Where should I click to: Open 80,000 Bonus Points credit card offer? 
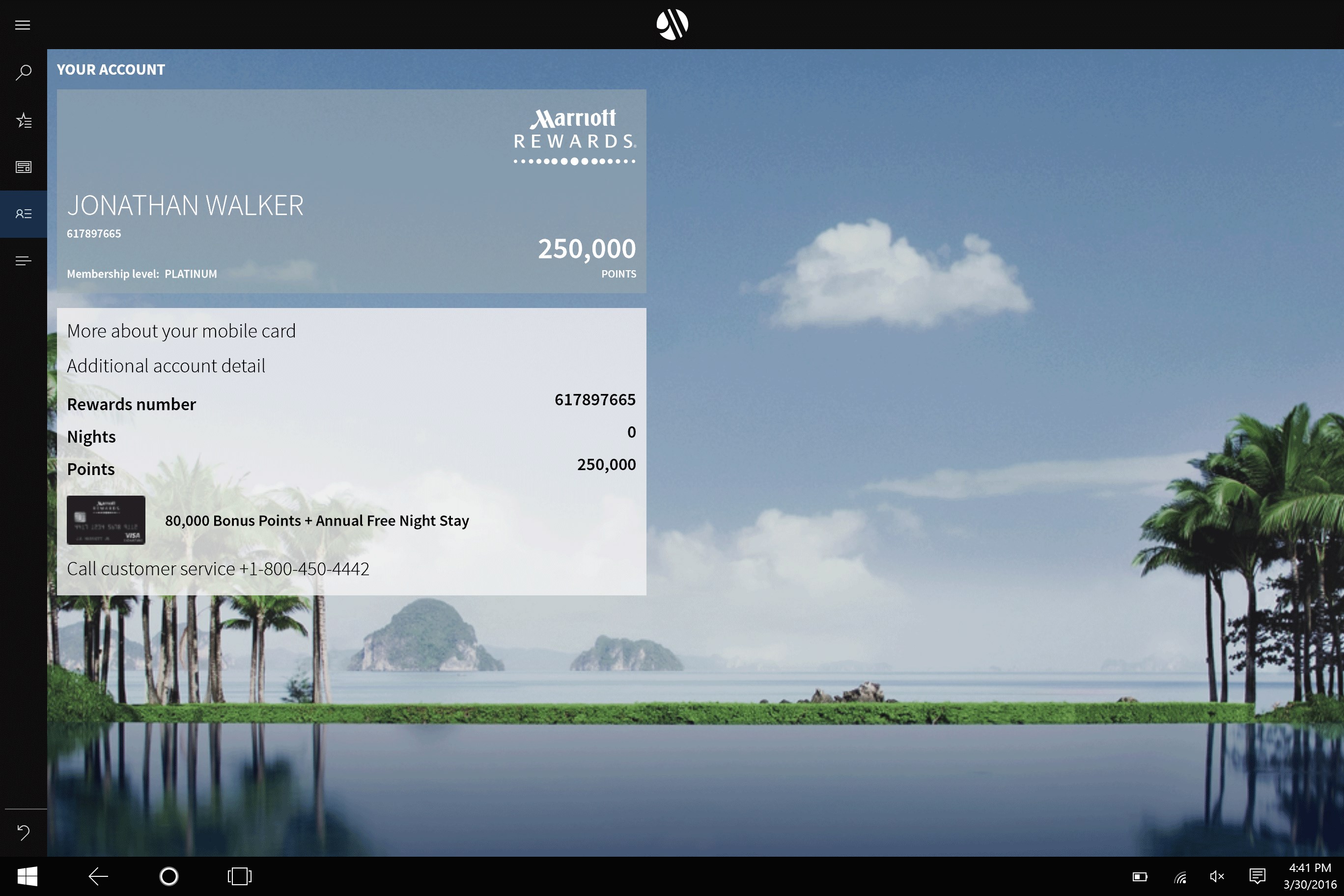point(316,521)
